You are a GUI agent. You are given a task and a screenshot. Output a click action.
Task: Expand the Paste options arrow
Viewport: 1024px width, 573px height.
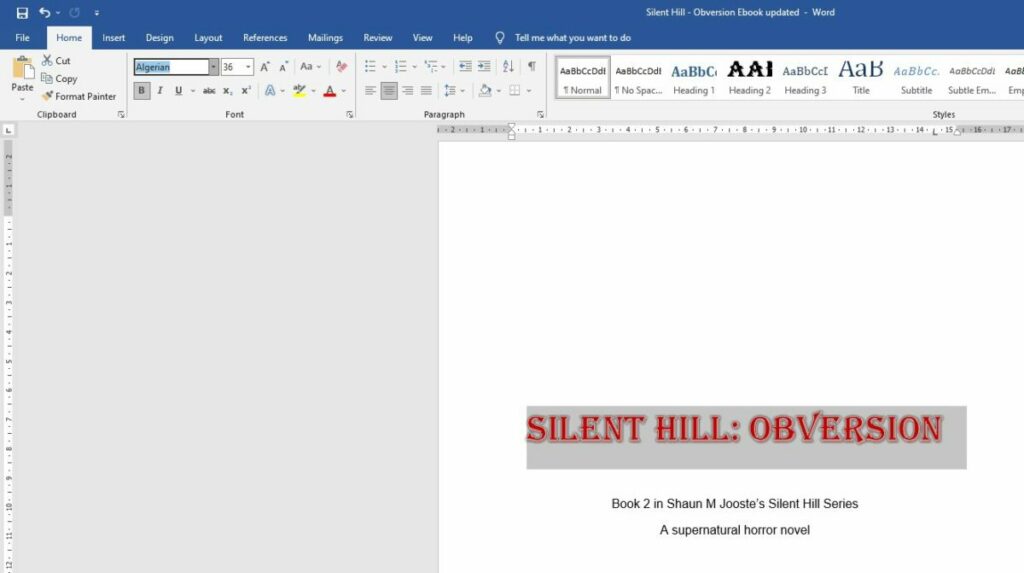point(22,99)
